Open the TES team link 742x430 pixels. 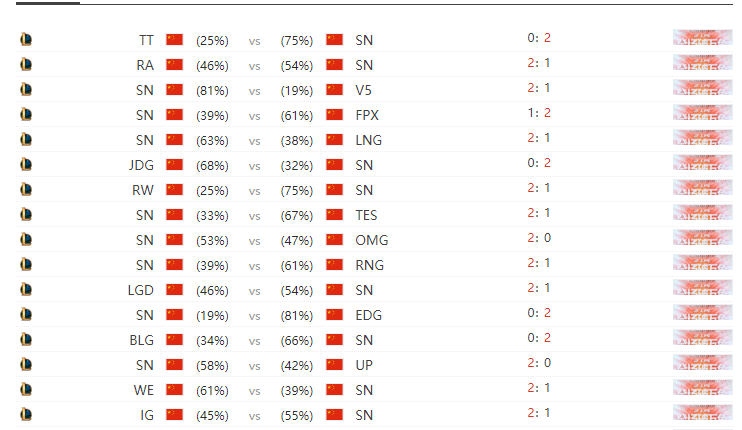coord(366,215)
